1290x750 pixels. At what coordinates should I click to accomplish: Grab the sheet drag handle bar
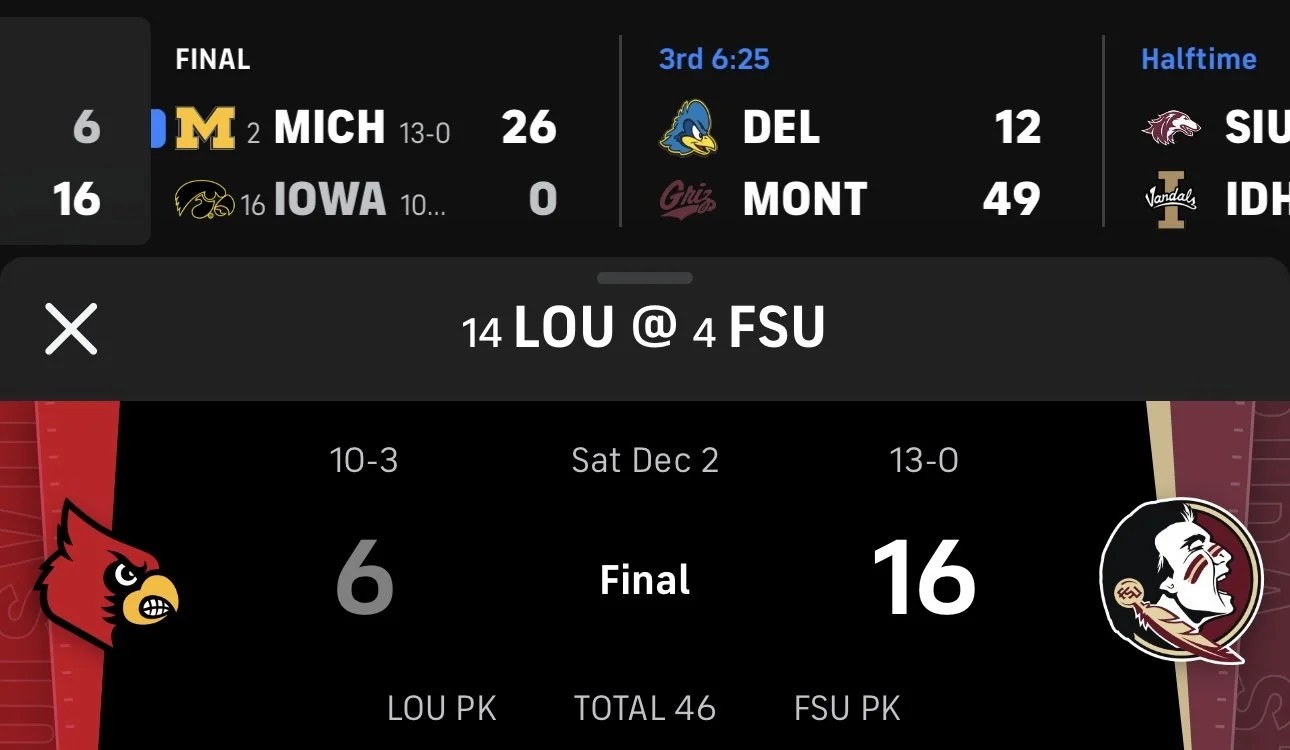click(x=645, y=278)
